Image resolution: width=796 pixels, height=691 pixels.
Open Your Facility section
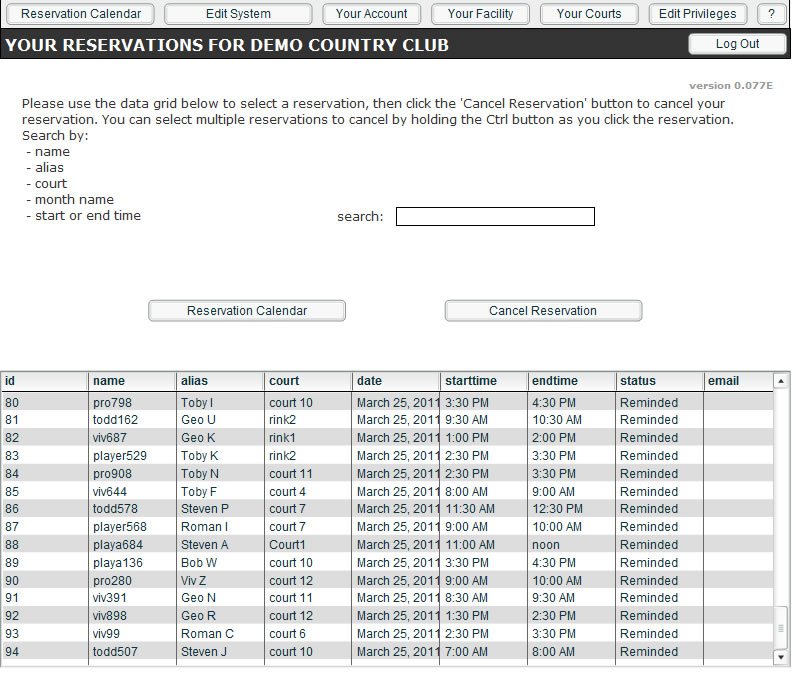coord(480,14)
